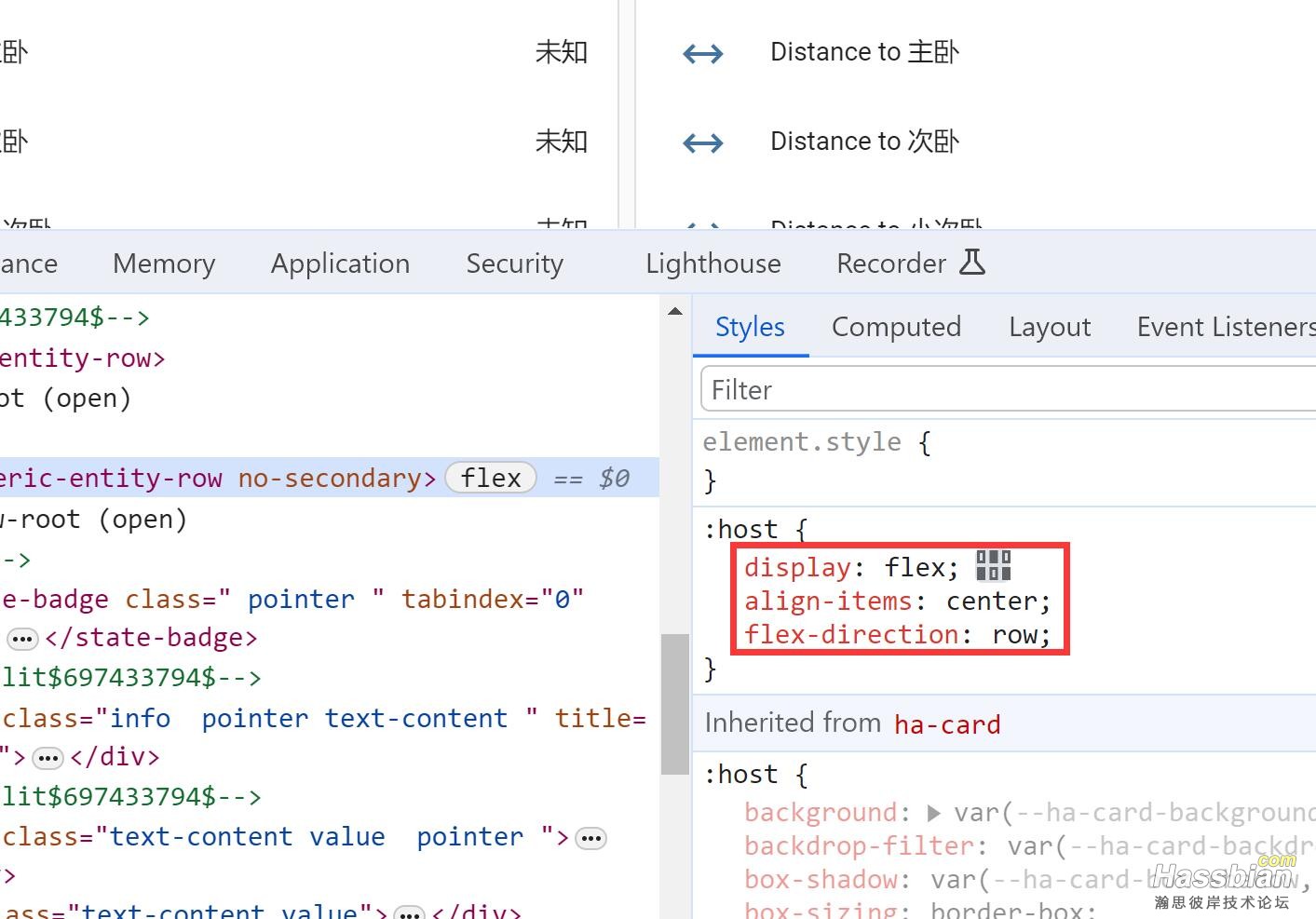
Task: Select the Computed tab
Action: pyautogui.click(x=896, y=327)
